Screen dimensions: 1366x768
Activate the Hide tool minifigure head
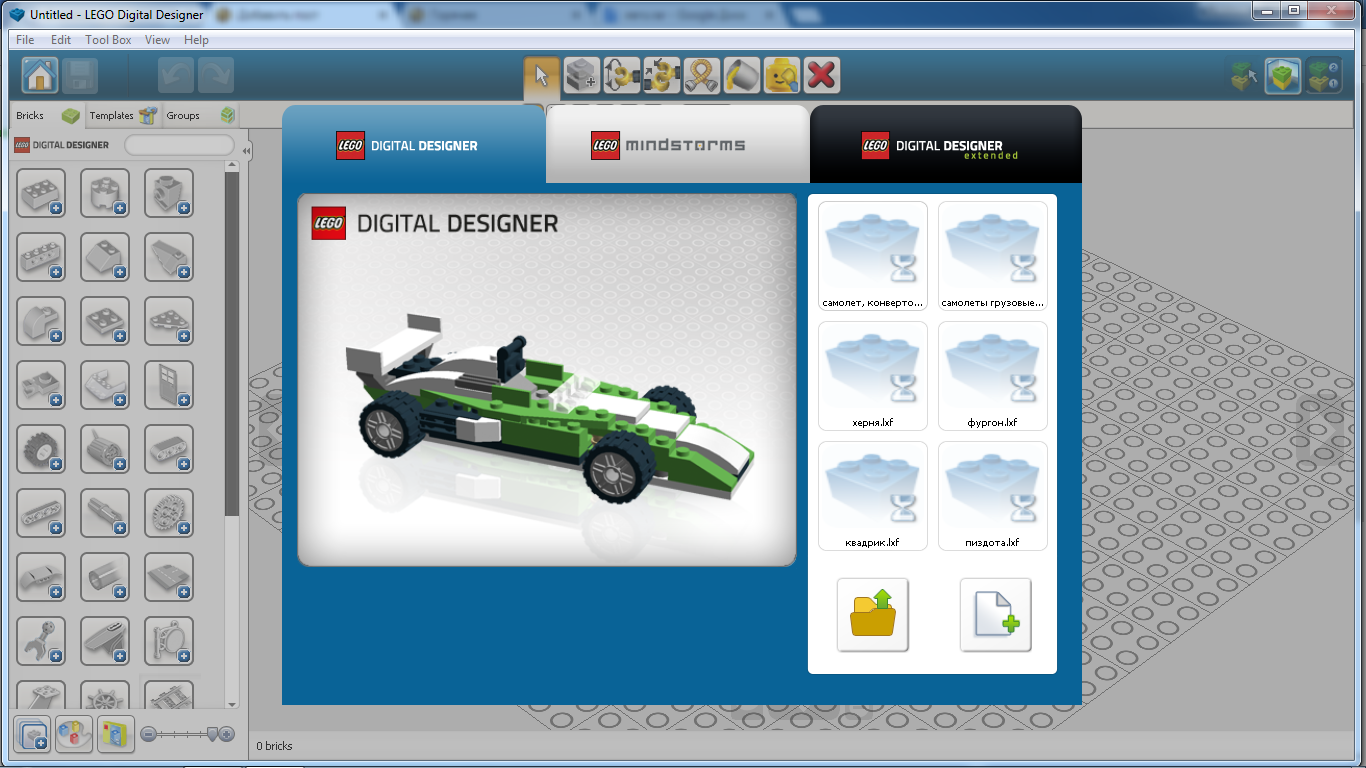(782, 75)
